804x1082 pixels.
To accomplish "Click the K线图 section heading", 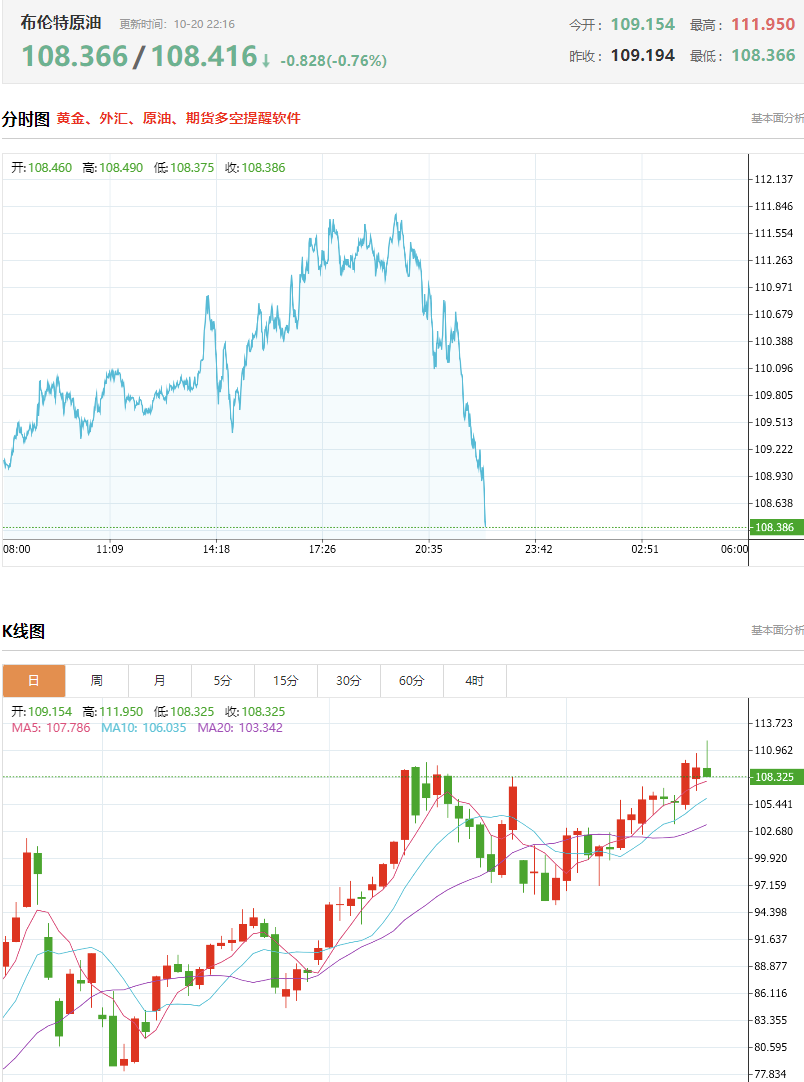I will tap(23, 631).
